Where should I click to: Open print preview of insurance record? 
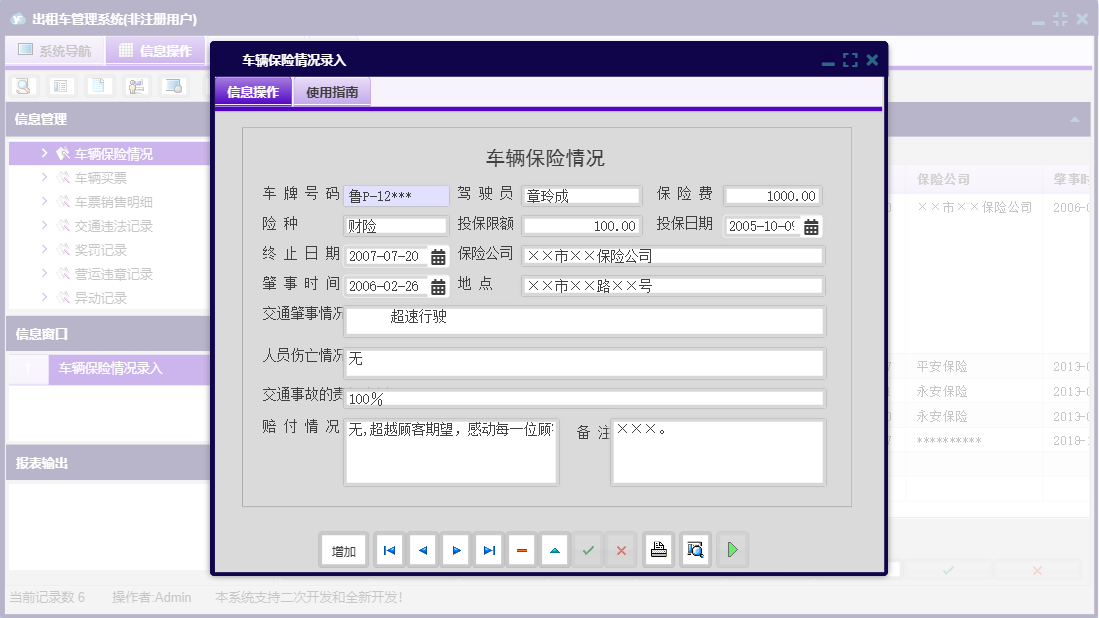(694, 549)
